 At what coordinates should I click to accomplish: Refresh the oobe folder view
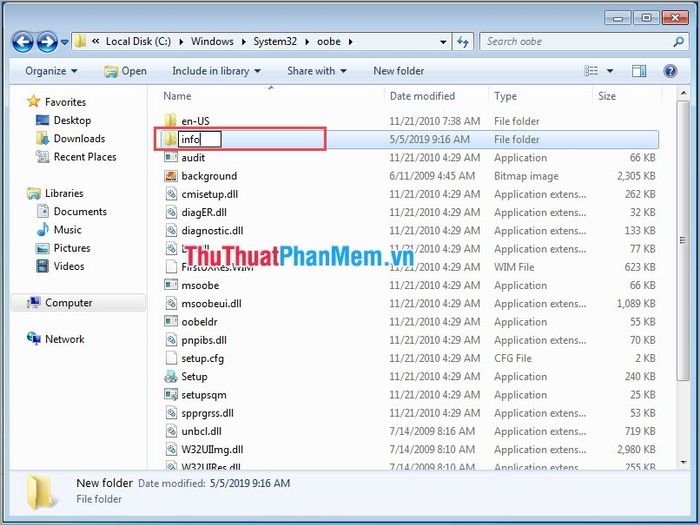pyautogui.click(x=463, y=42)
